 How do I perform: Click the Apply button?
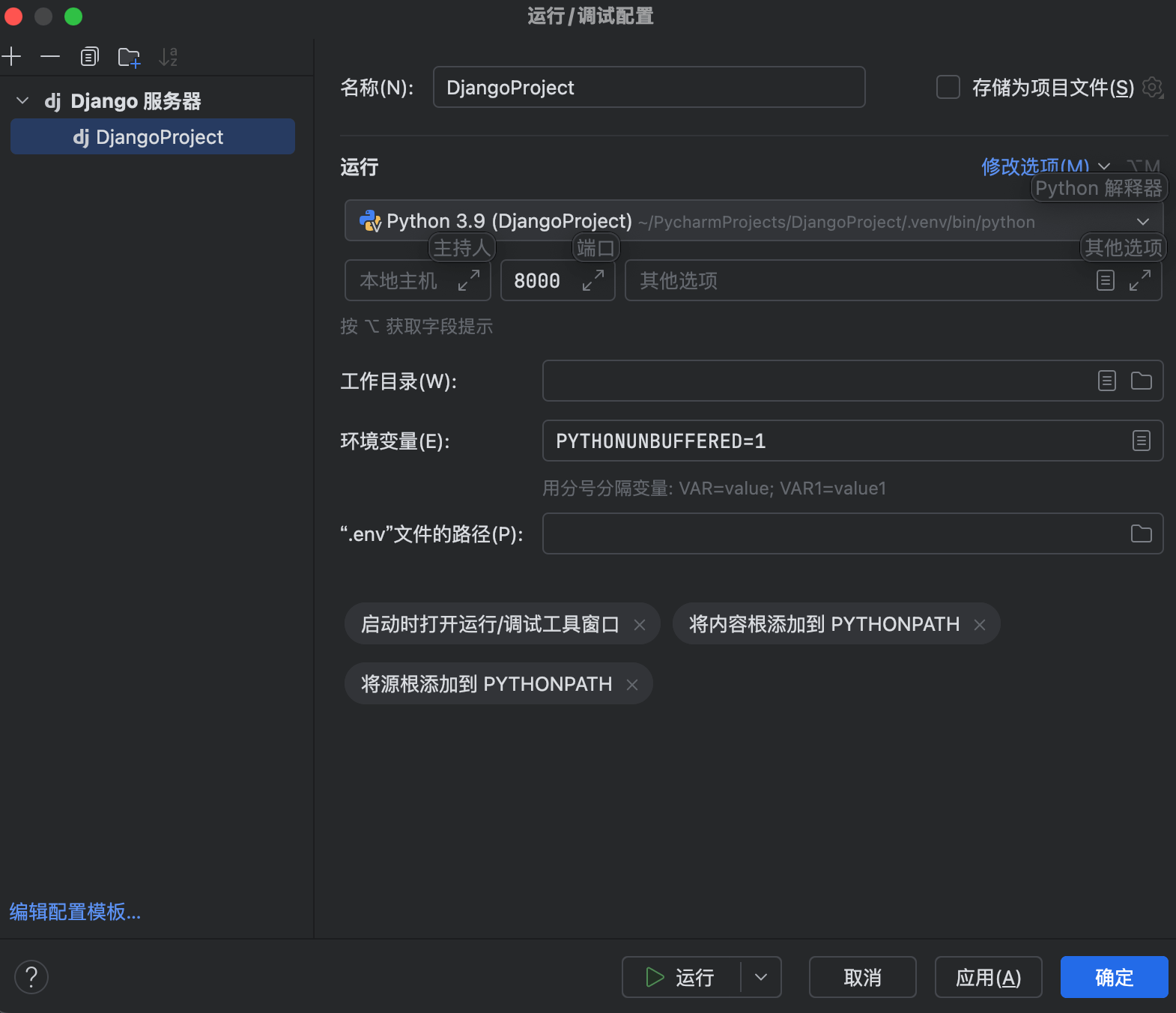pyautogui.click(x=988, y=977)
